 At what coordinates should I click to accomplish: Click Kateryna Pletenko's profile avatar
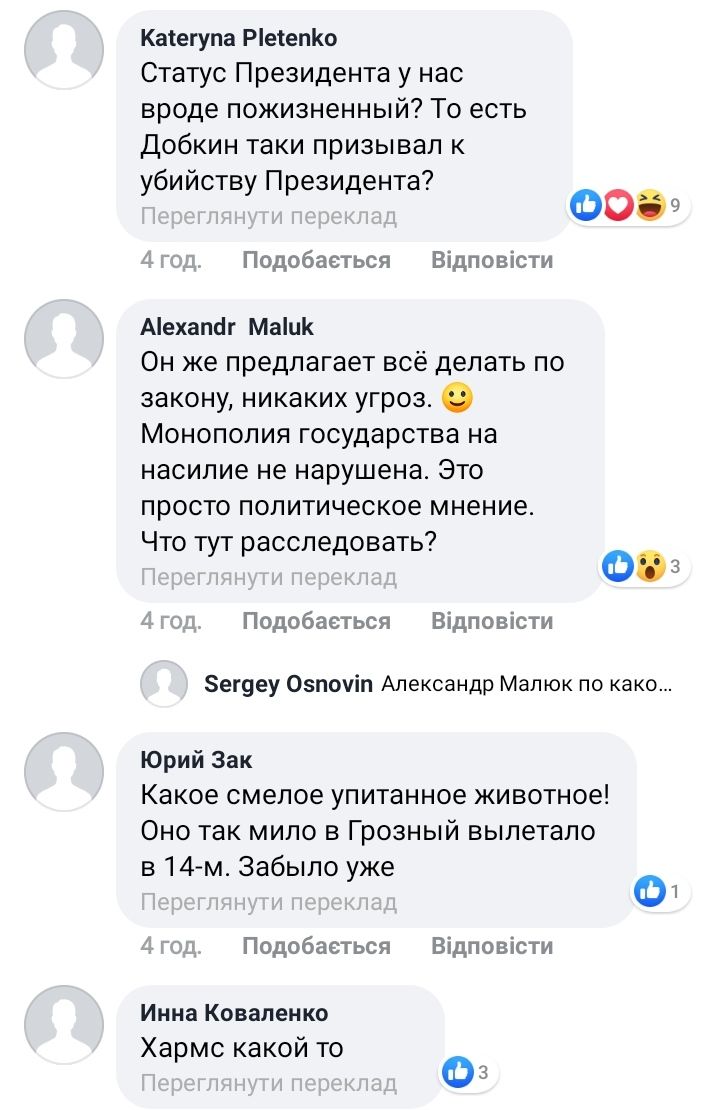[64, 50]
